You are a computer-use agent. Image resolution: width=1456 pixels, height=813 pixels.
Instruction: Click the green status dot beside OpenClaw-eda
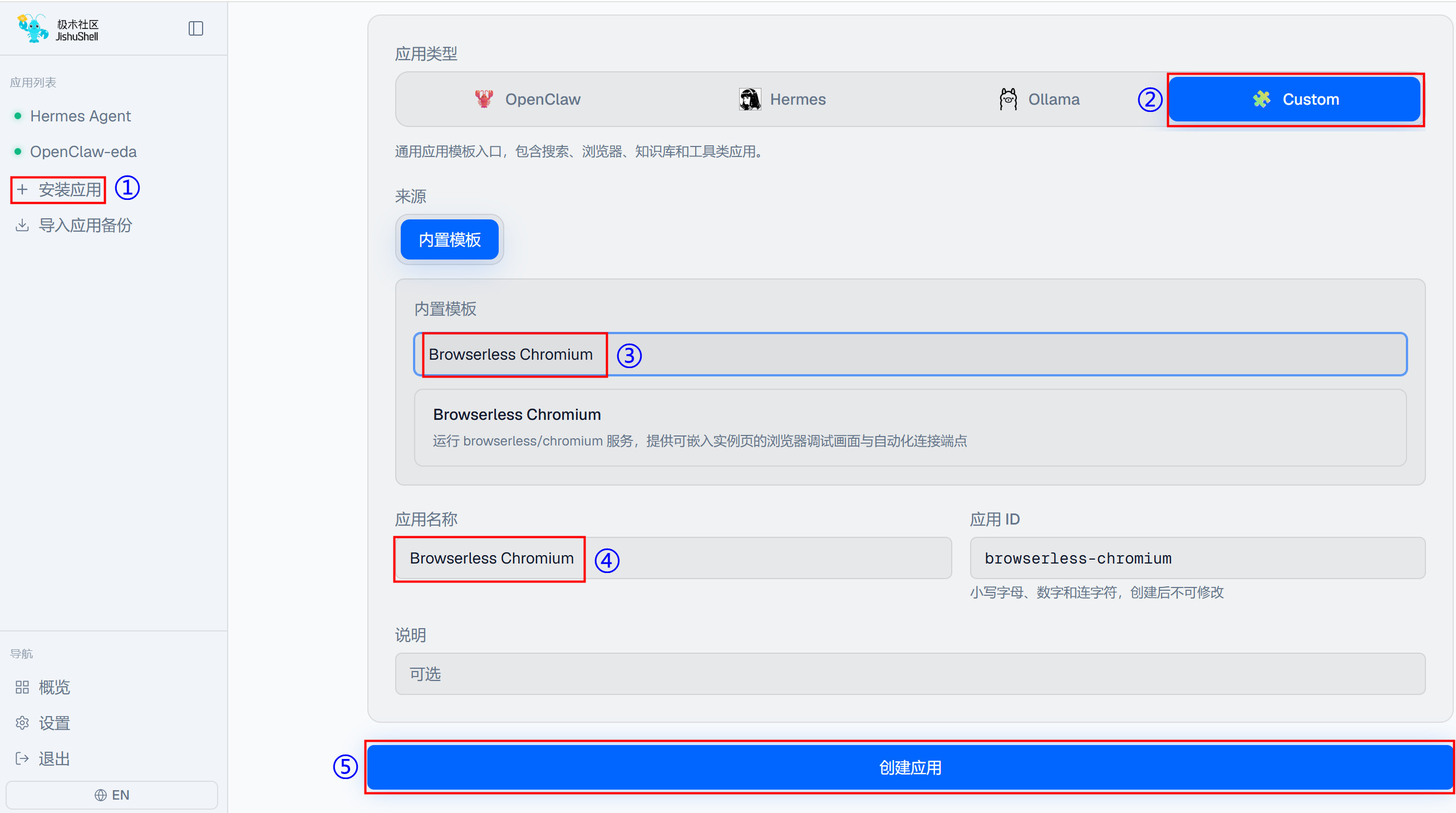click(x=17, y=151)
